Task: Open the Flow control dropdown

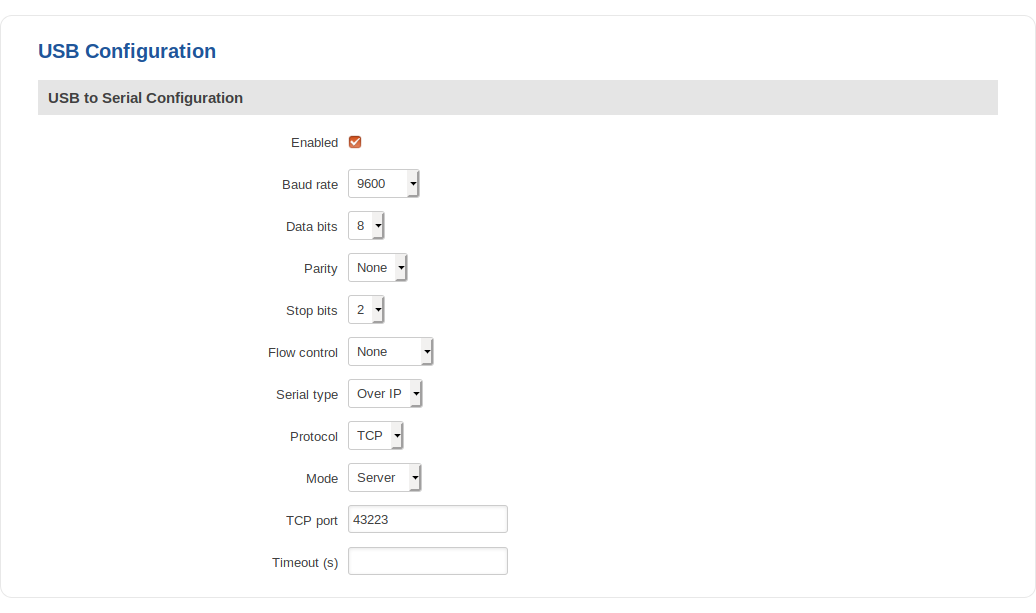Action: pos(390,352)
